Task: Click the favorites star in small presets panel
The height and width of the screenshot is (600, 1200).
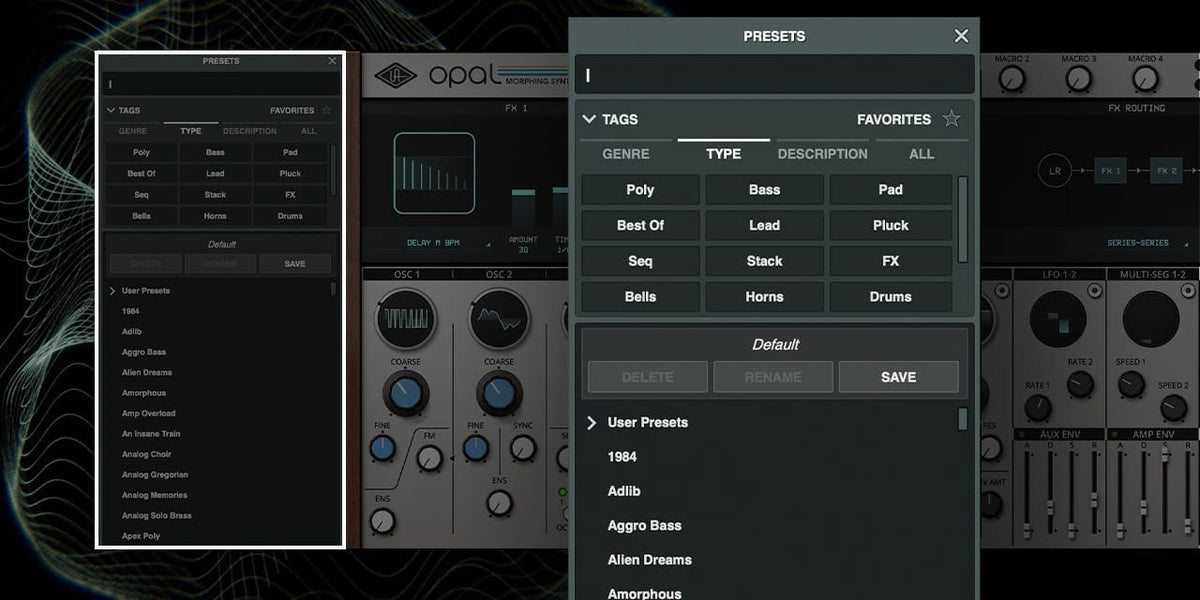Action: (326, 110)
